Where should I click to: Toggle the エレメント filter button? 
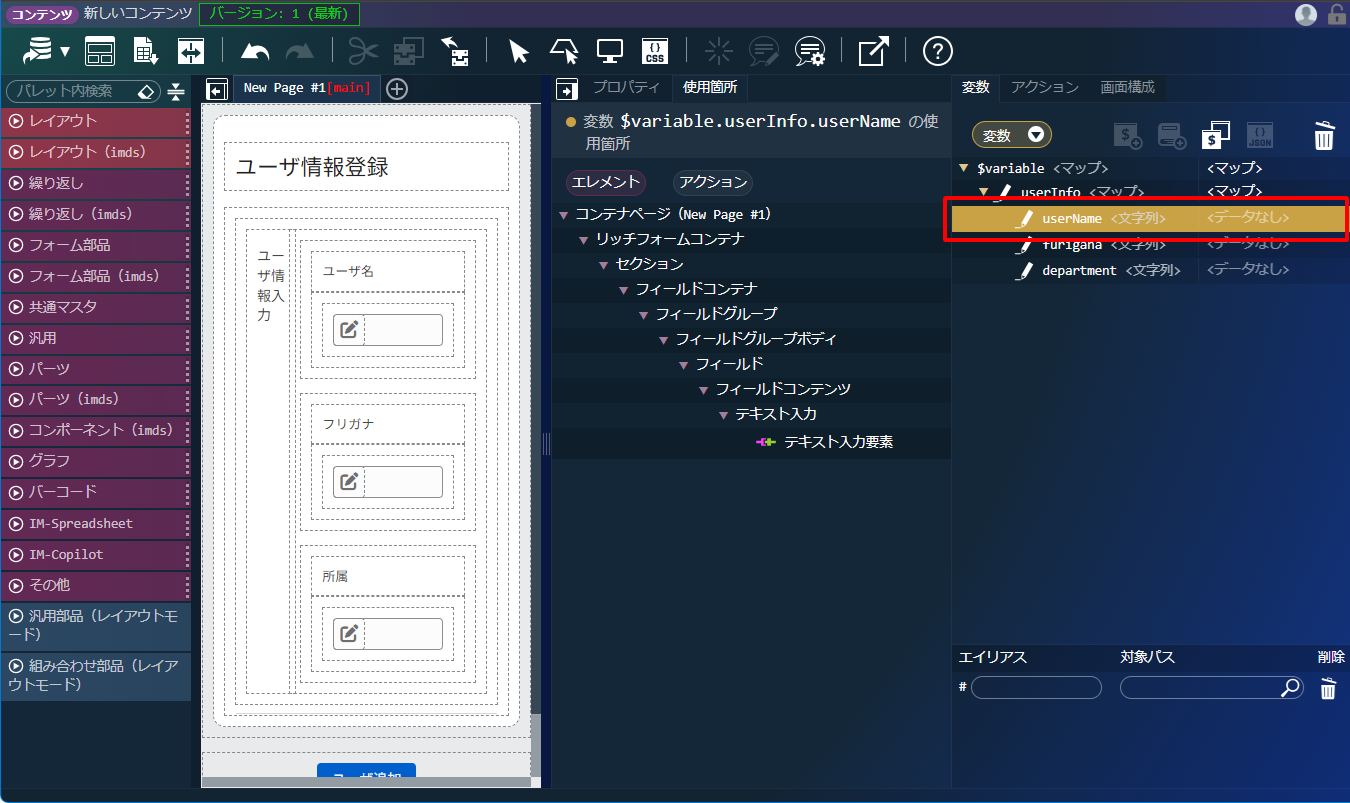[605, 182]
